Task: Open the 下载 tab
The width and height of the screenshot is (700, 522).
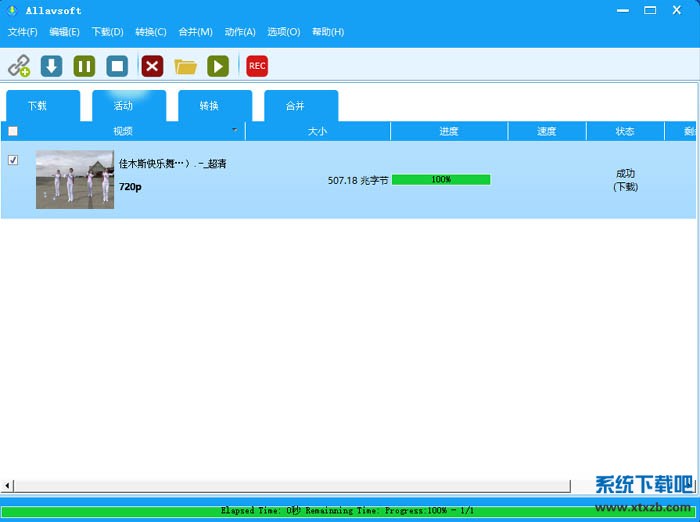Action: pos(37,106)
